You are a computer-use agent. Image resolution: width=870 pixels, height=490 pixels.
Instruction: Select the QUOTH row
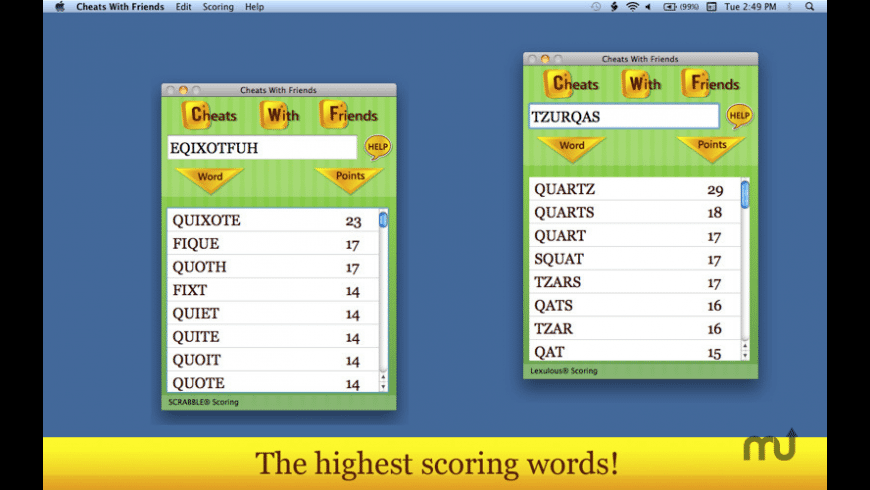pos(273,267)
